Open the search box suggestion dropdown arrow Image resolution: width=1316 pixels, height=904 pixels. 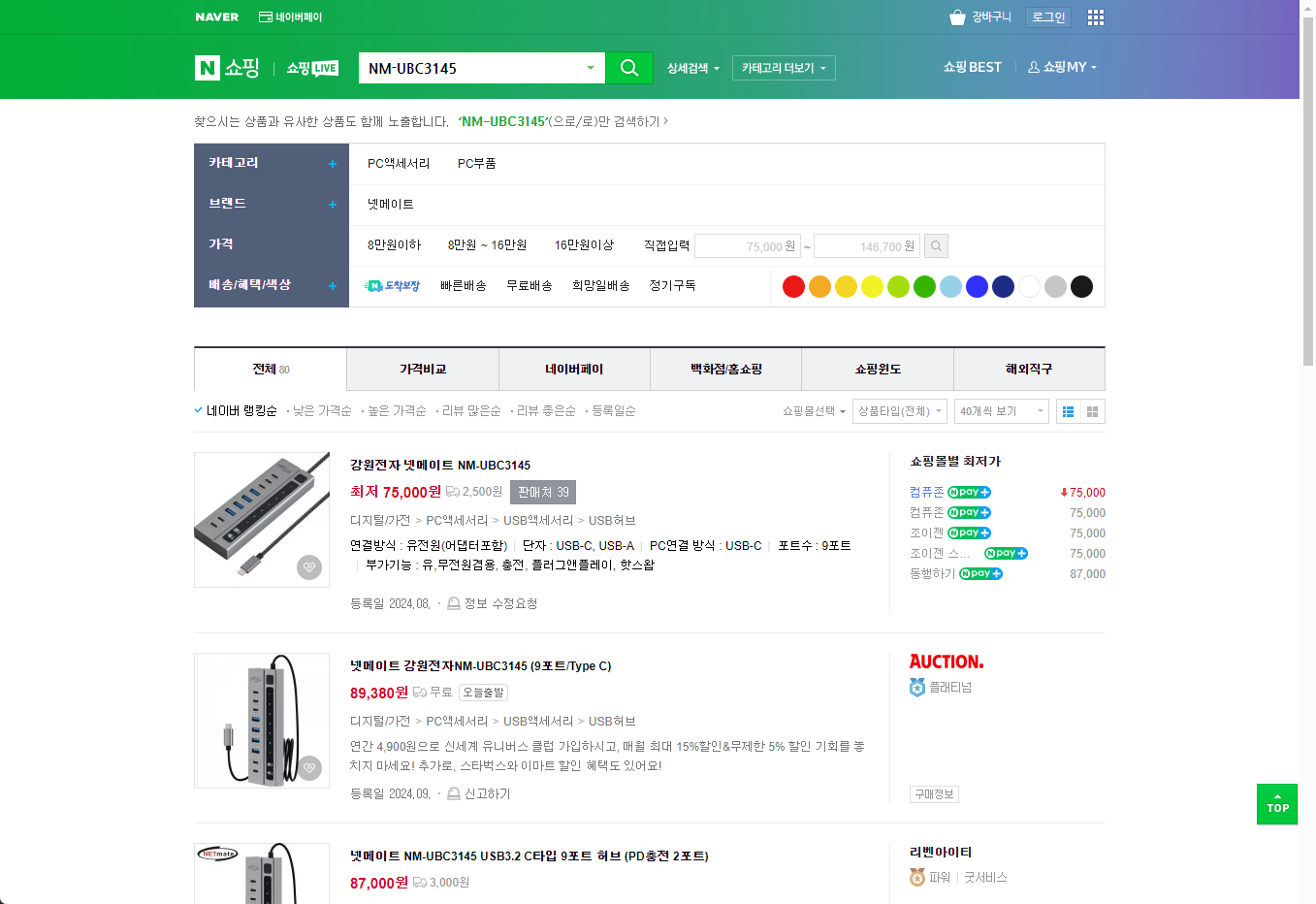tap(590, 68)
